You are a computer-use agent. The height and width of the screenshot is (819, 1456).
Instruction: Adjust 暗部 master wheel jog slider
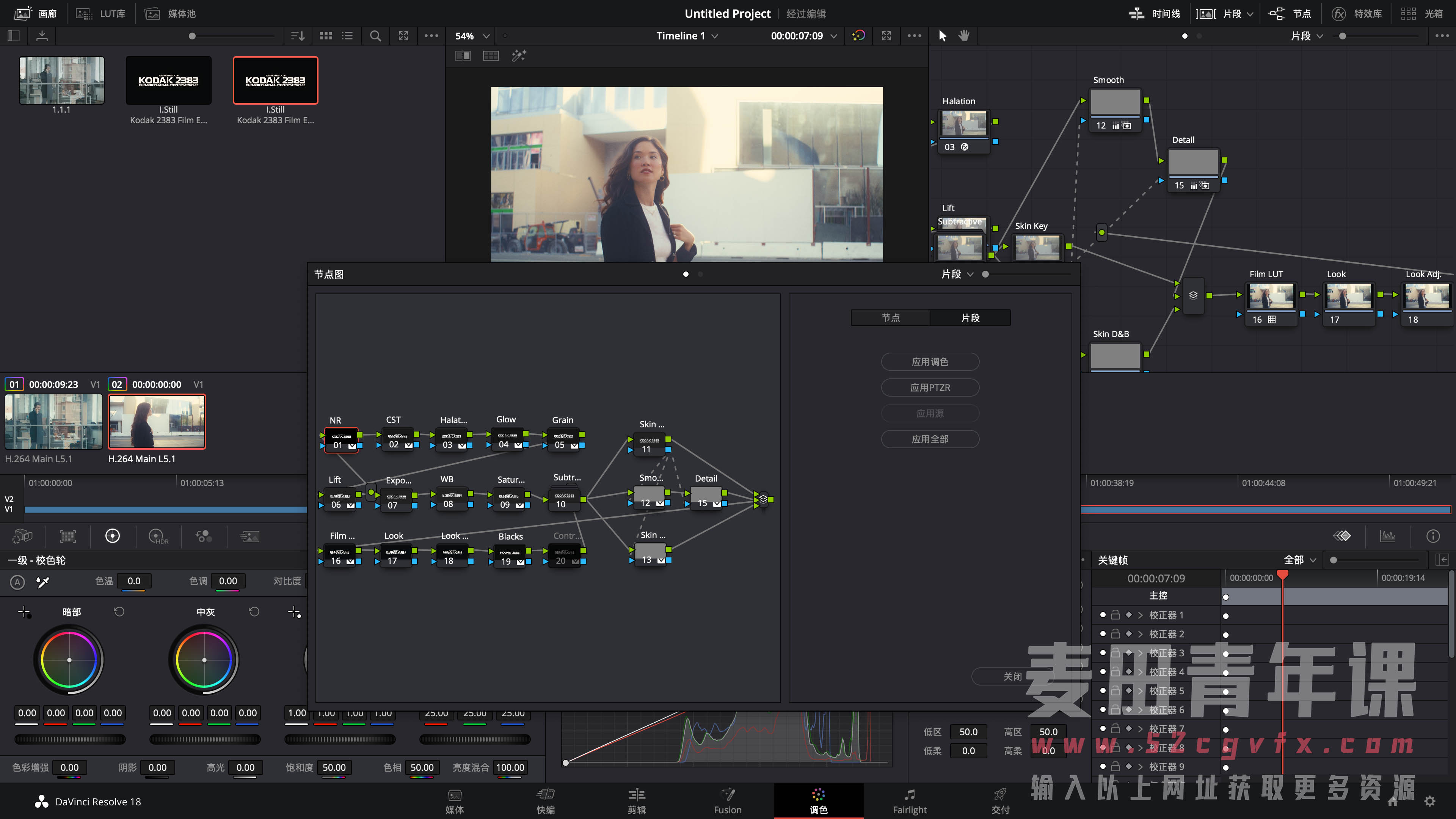(69, 739)
